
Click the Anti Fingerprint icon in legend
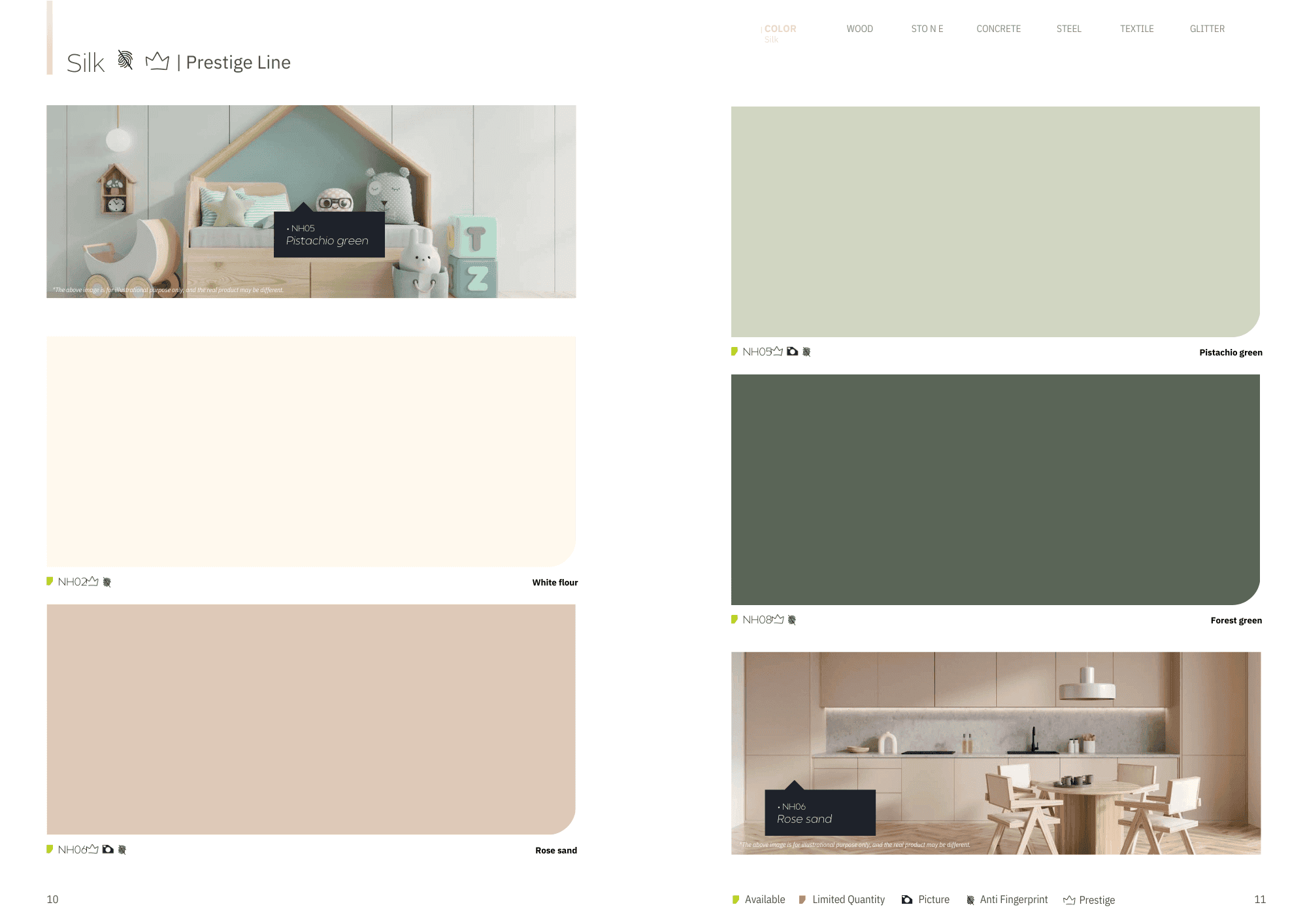(970, 900)
